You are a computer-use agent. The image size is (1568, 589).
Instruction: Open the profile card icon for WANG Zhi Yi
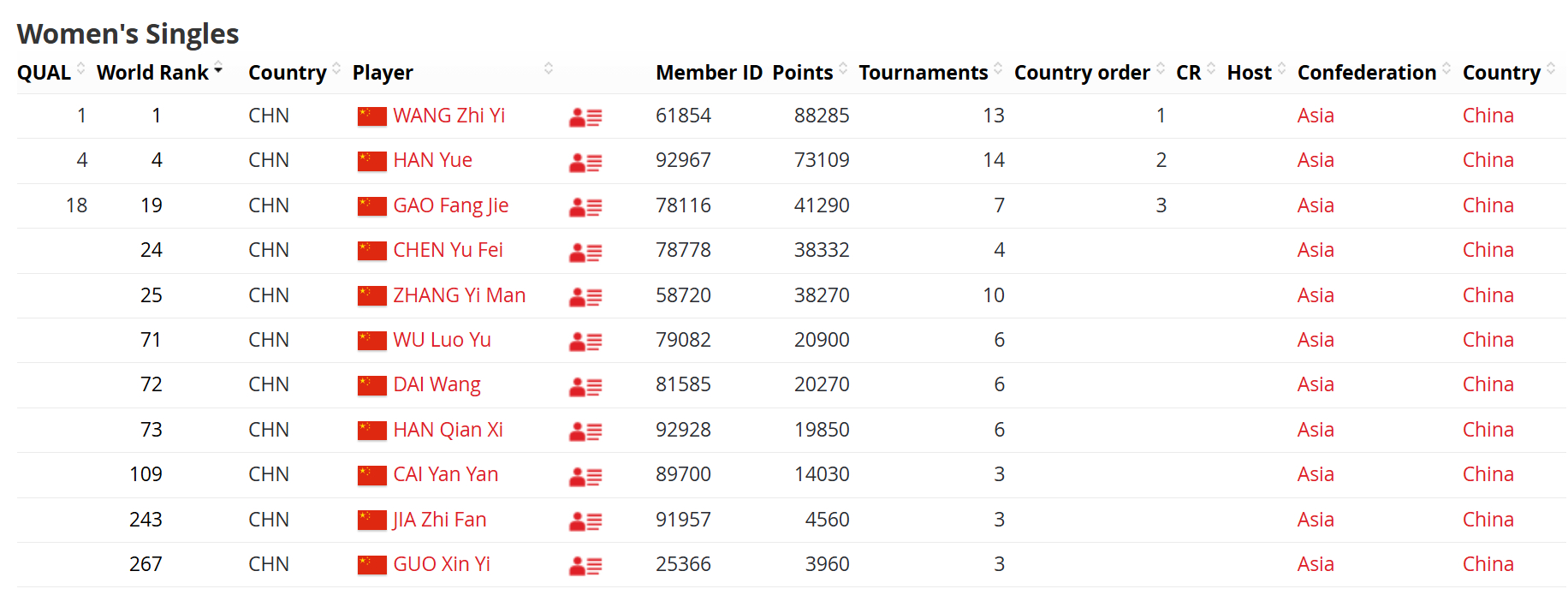click(585, 117)
